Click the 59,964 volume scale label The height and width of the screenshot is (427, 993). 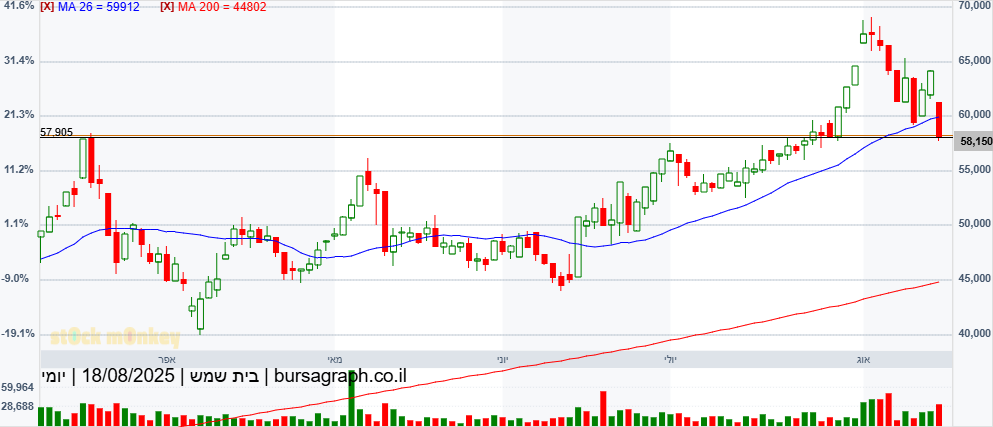[x=18, y=386]
